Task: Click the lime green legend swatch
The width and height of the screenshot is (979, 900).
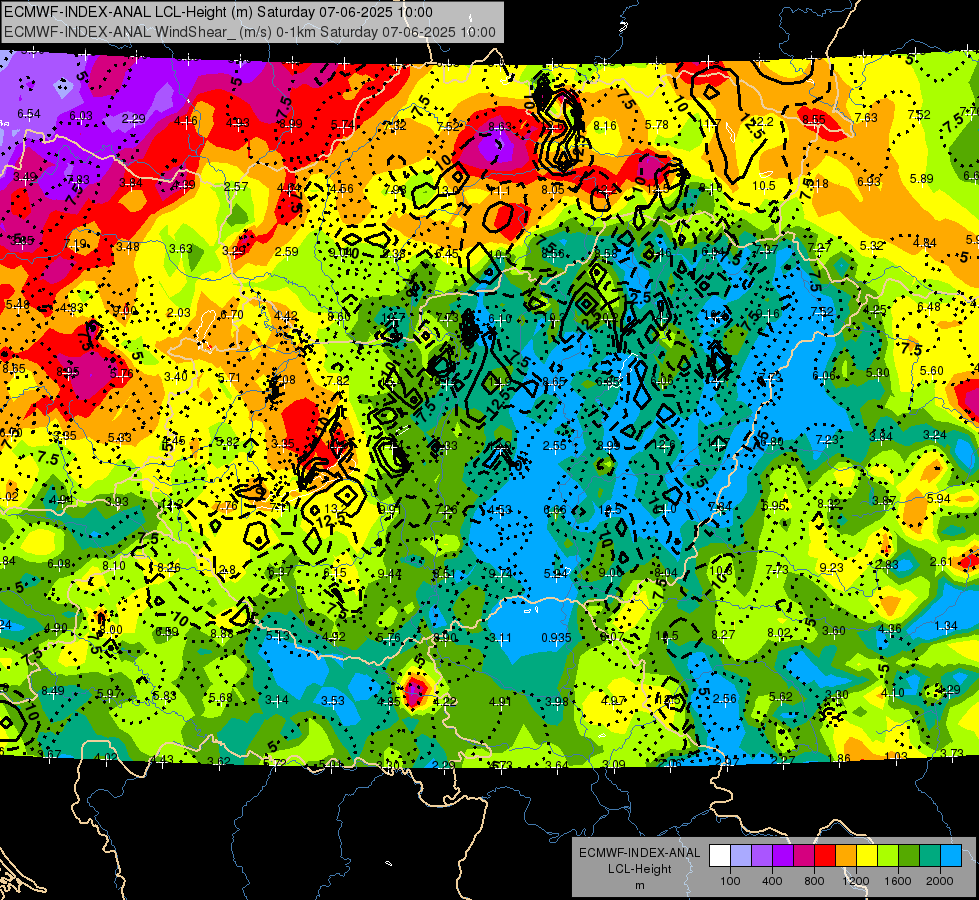Action: 888,856
